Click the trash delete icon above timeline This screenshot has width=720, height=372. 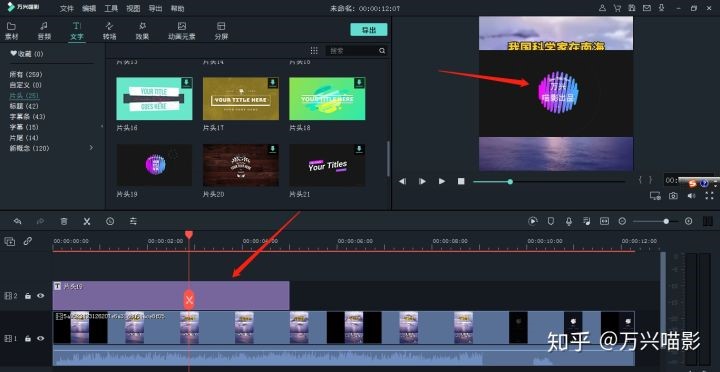click(x=64, y=221)
